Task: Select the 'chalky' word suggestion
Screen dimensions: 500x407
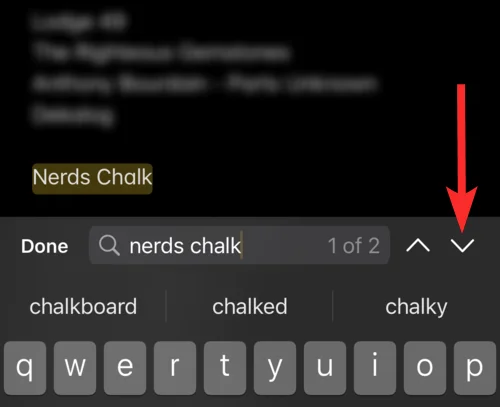Action: (416, 307)
